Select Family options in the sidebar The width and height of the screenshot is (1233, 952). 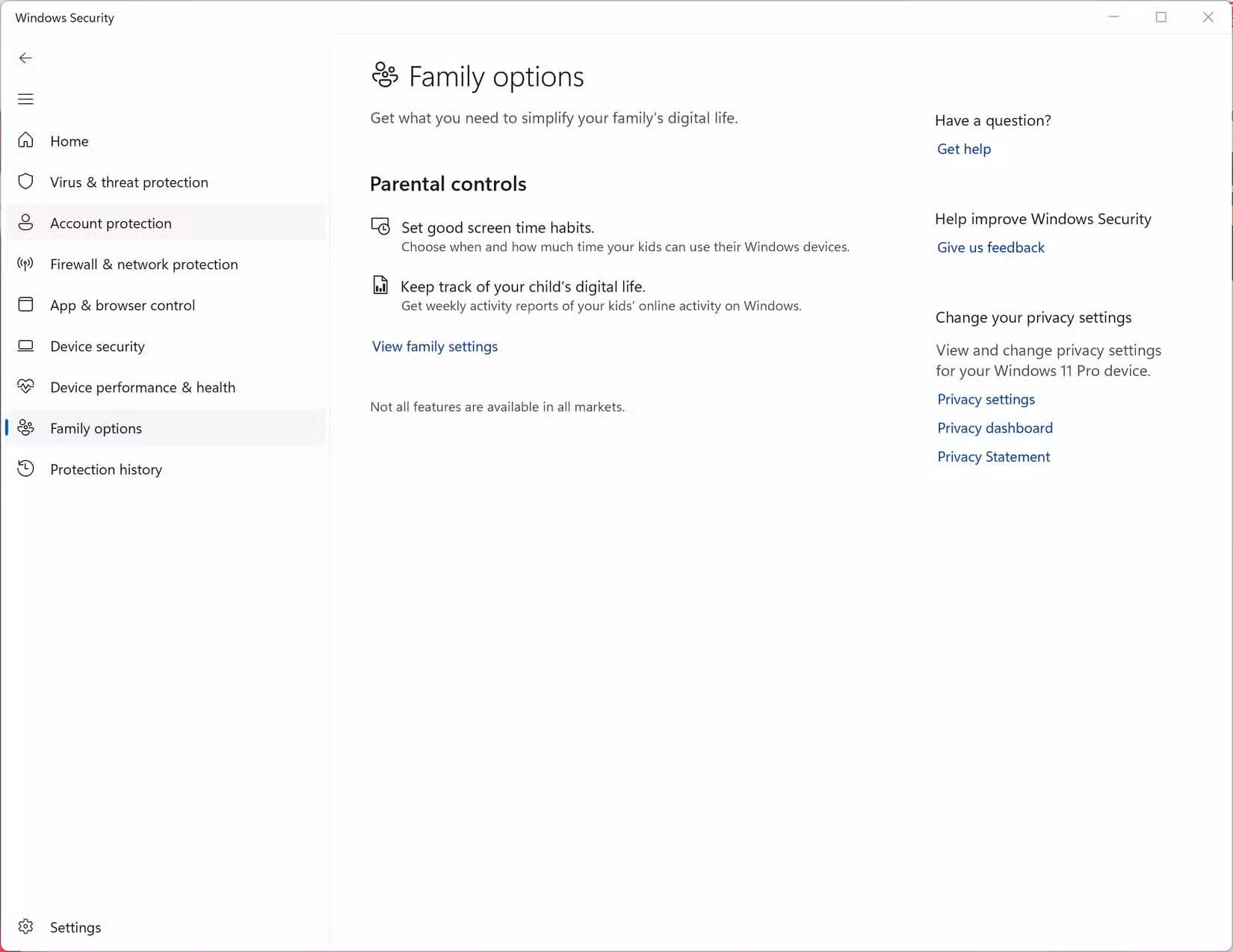pos(164,428)
